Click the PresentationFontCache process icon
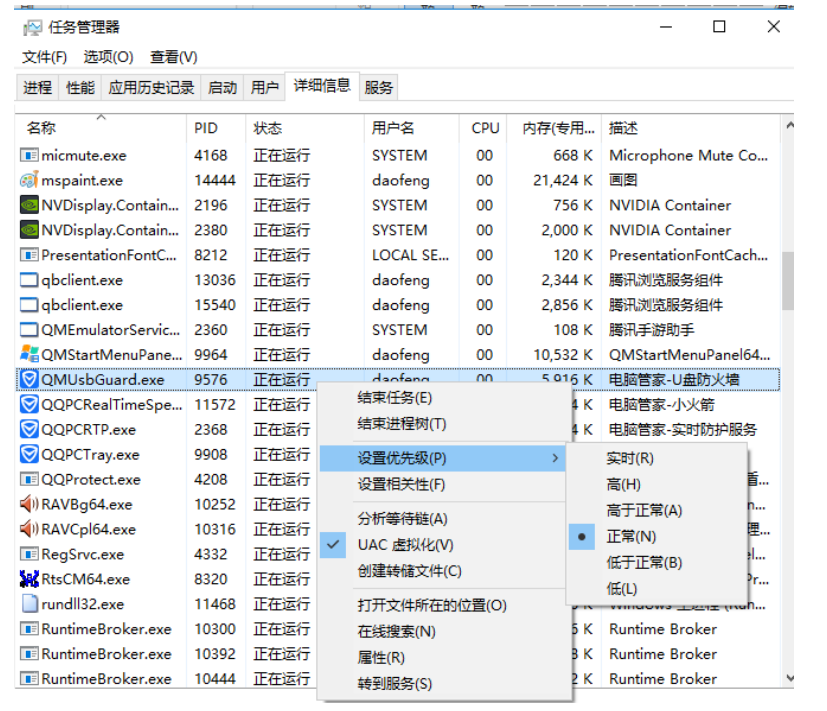Image resolution: width=827 pixels, height=711 pixels. pos(29,255)
